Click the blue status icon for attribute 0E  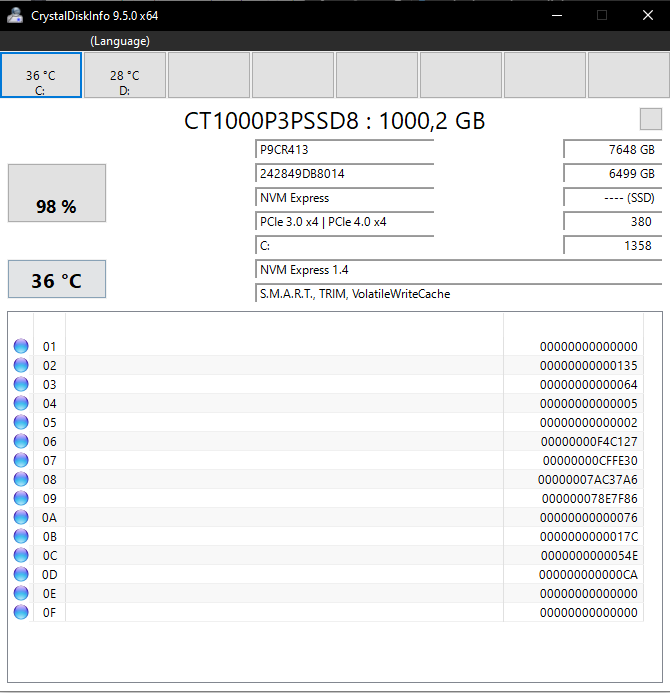click(21, 593)
